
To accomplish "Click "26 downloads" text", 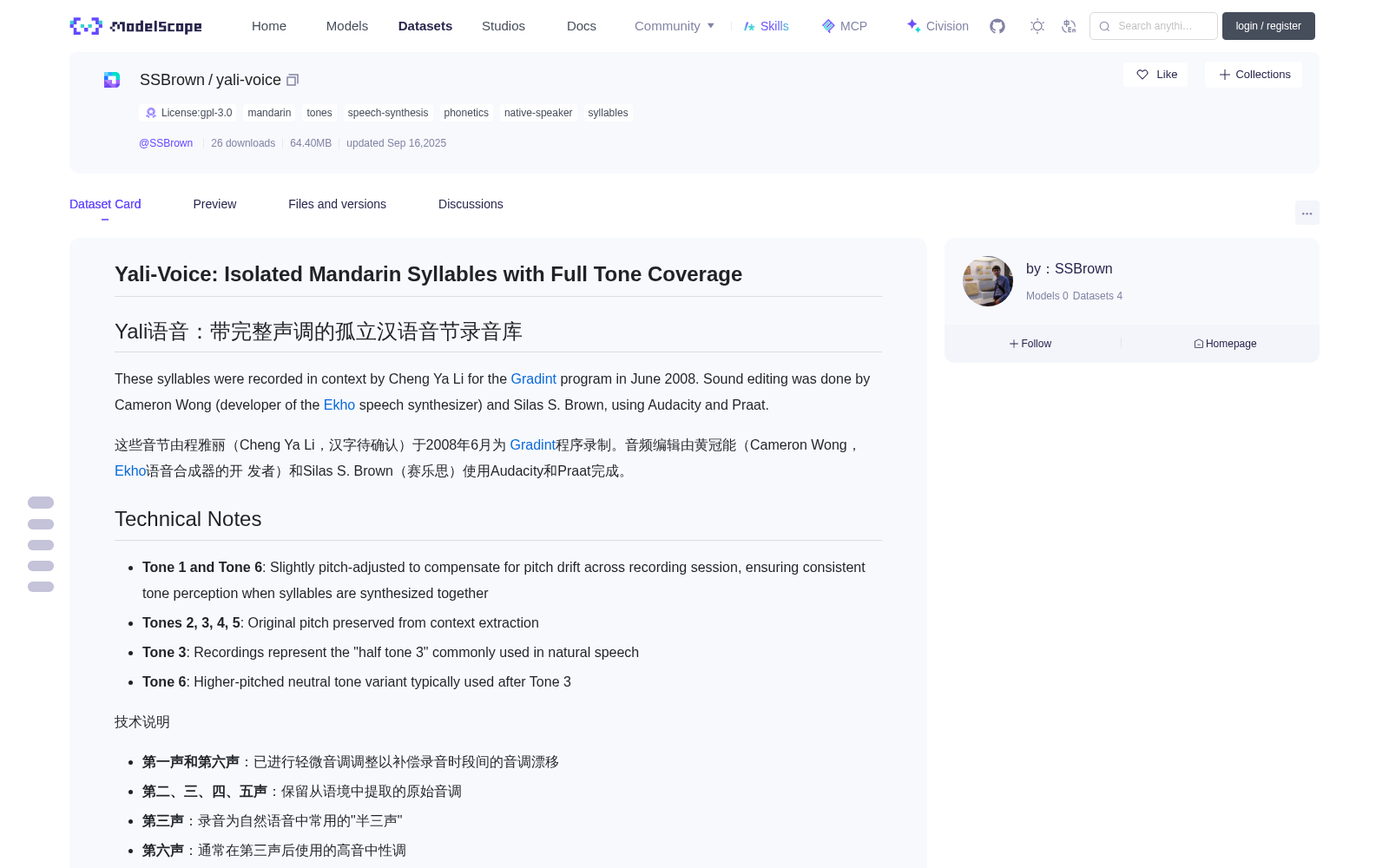I will click(x=243, y=143).
